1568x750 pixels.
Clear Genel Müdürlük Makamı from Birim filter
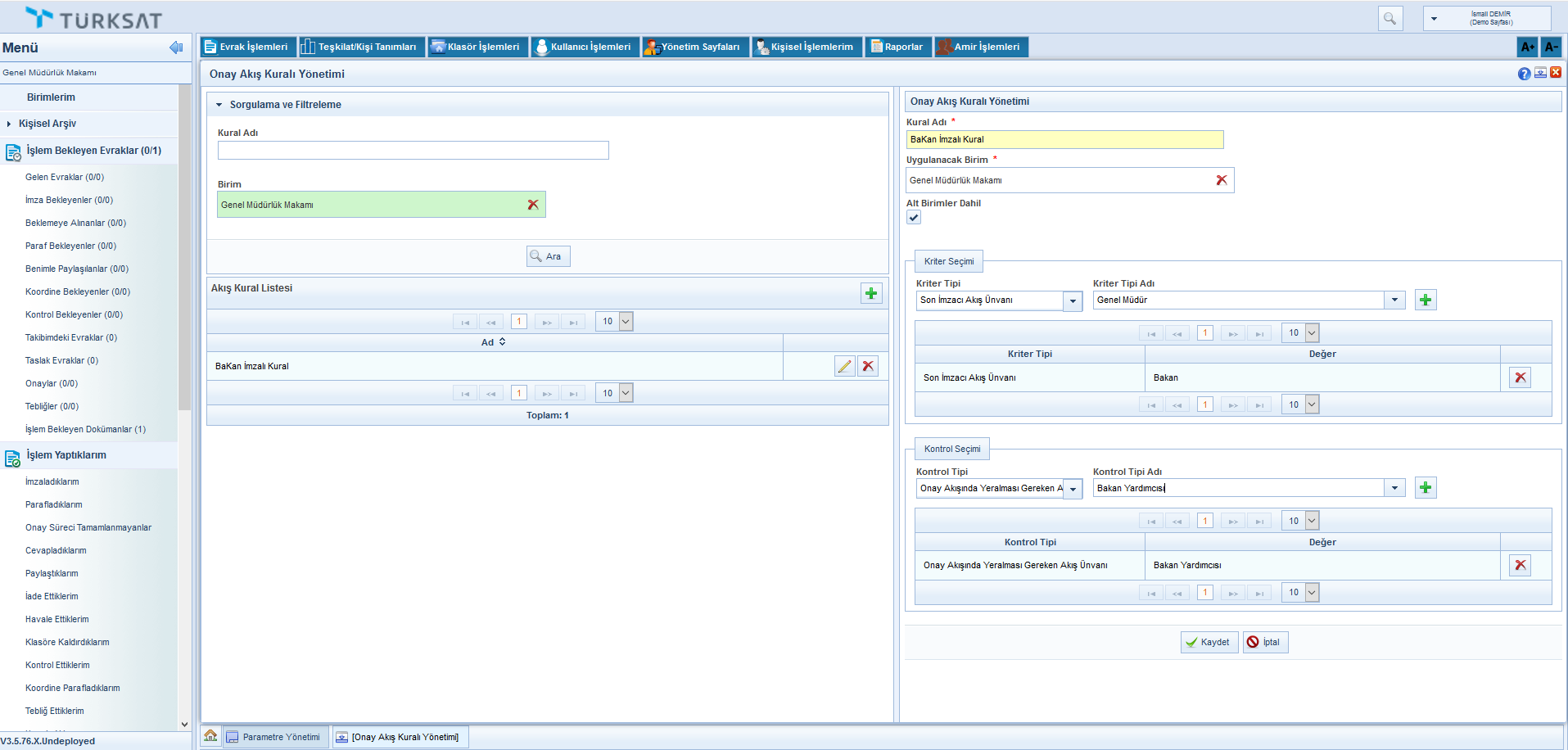point(533,205)
